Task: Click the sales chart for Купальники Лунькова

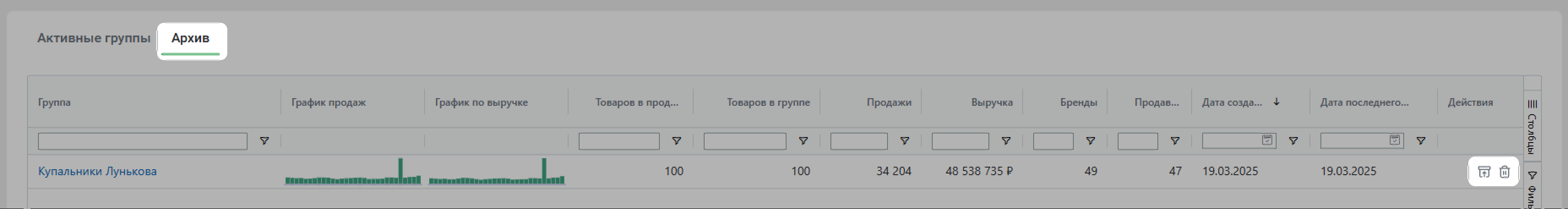Action: (x=353, y=173)
